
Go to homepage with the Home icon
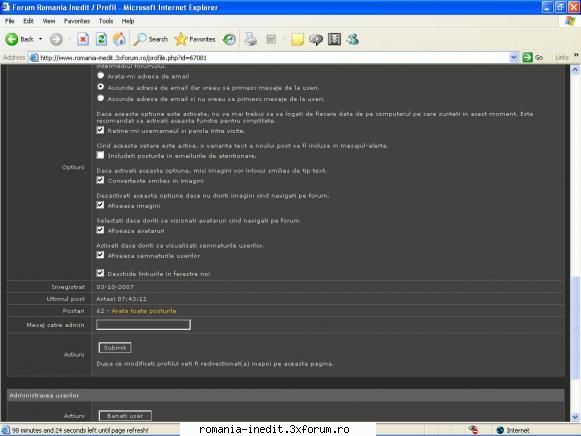coord(119,39)
